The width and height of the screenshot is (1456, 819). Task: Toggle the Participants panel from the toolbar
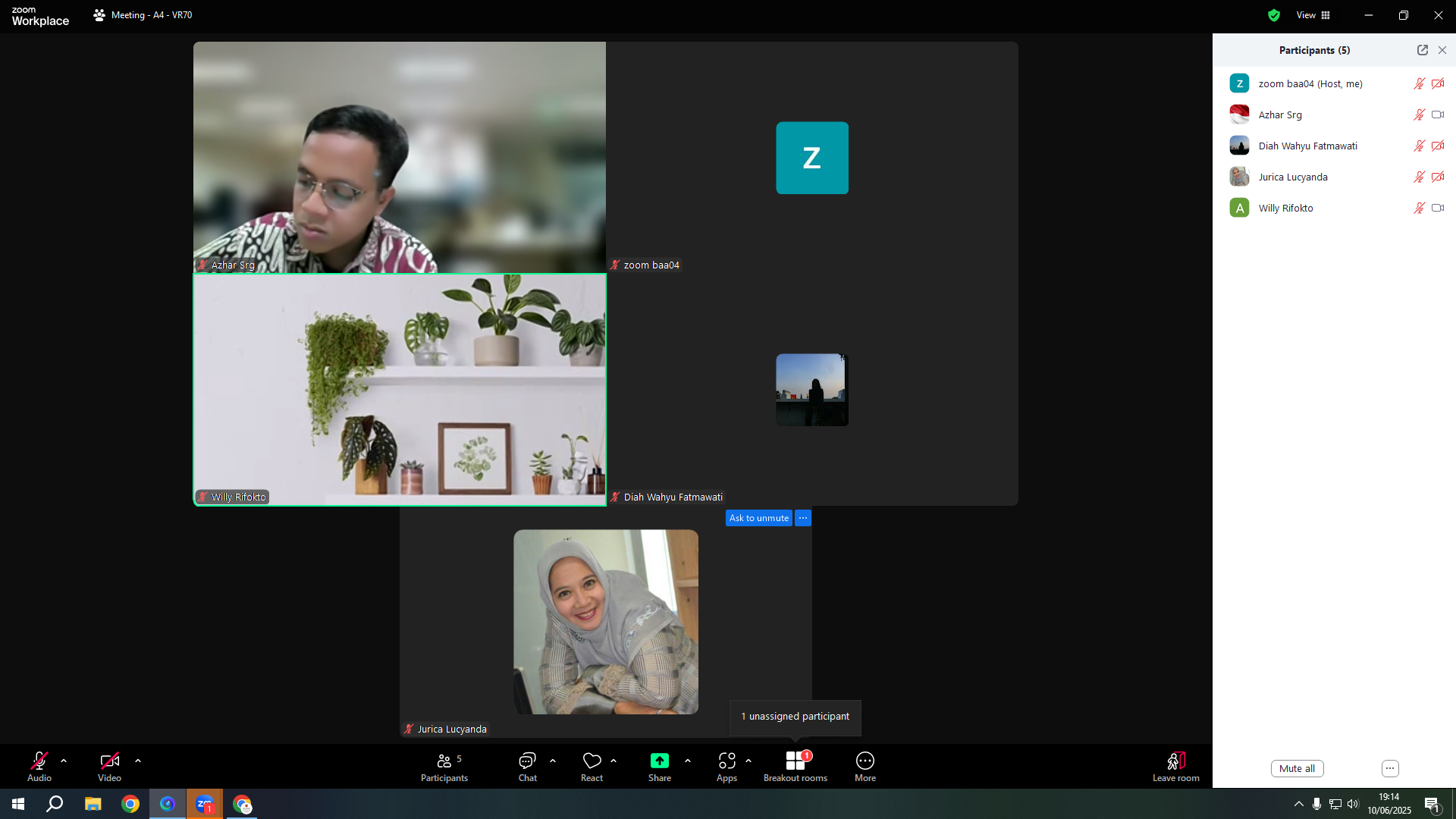444,766
